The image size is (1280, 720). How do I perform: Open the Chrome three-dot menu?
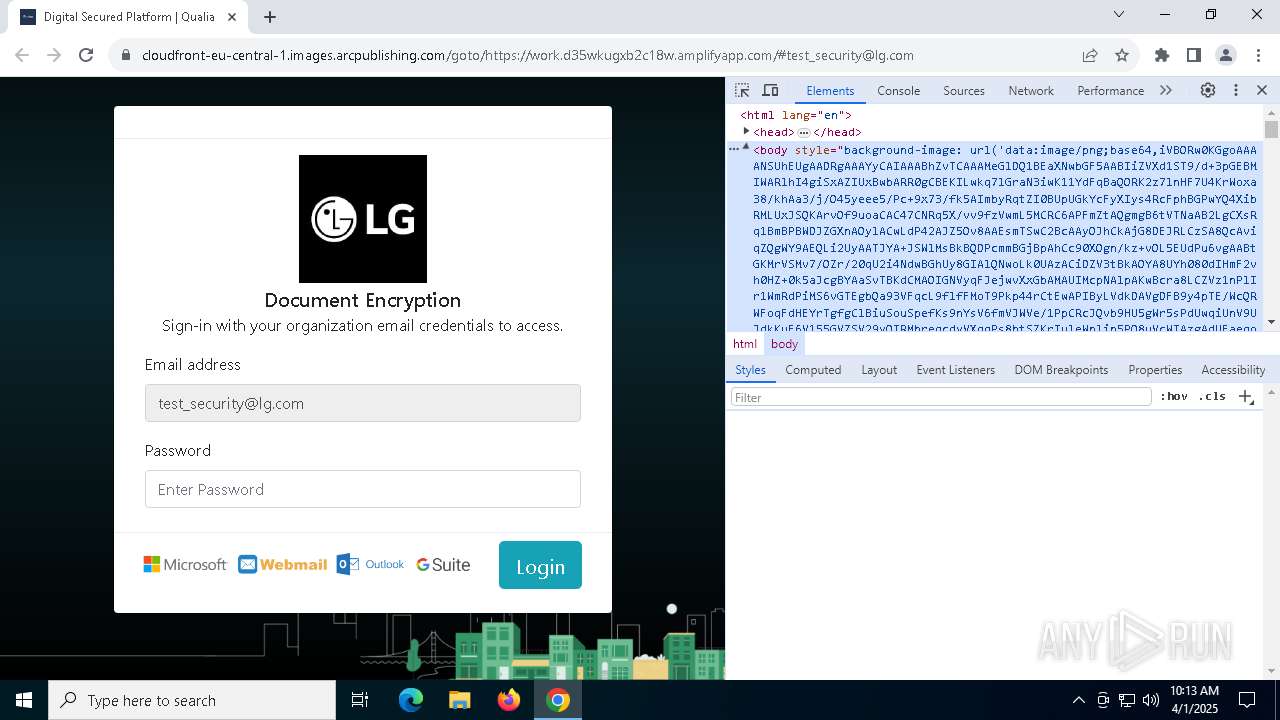click(1258, 55)
